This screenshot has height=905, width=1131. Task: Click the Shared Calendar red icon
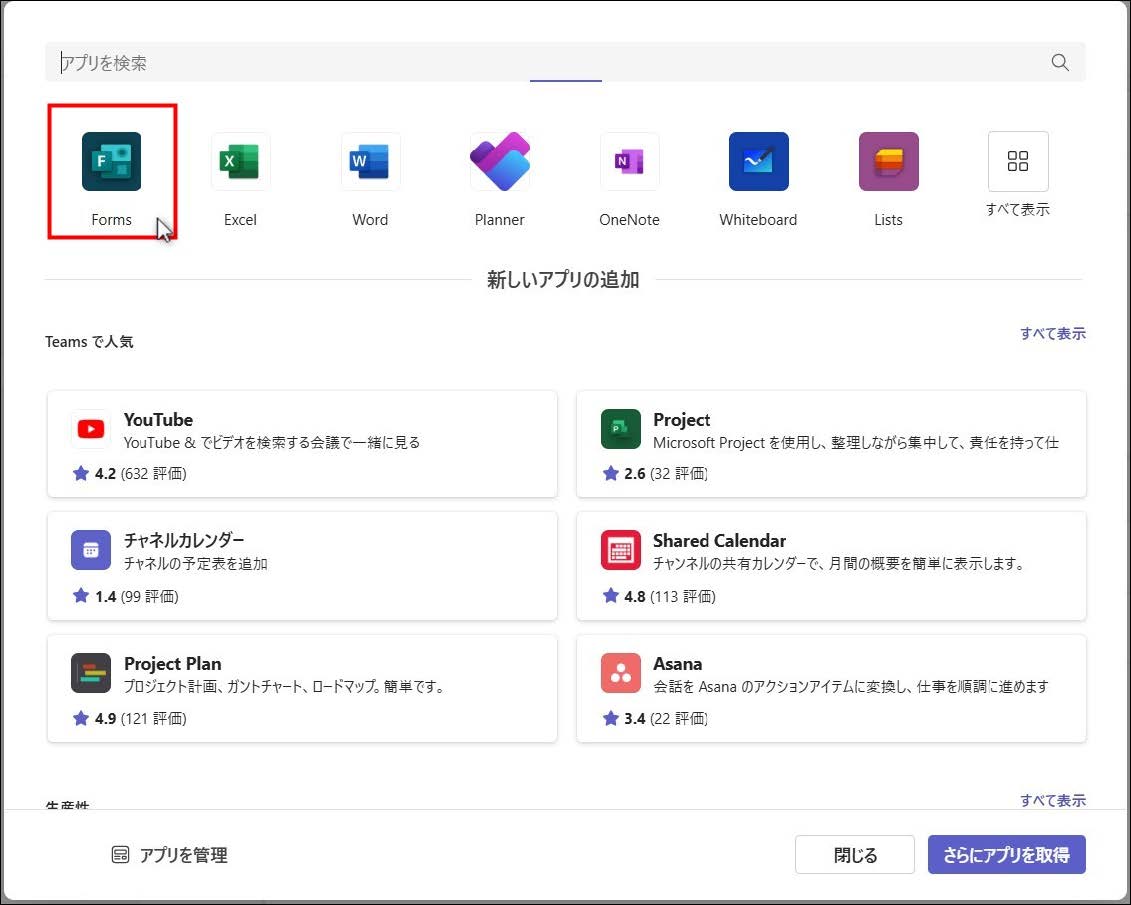pos(620,550)
